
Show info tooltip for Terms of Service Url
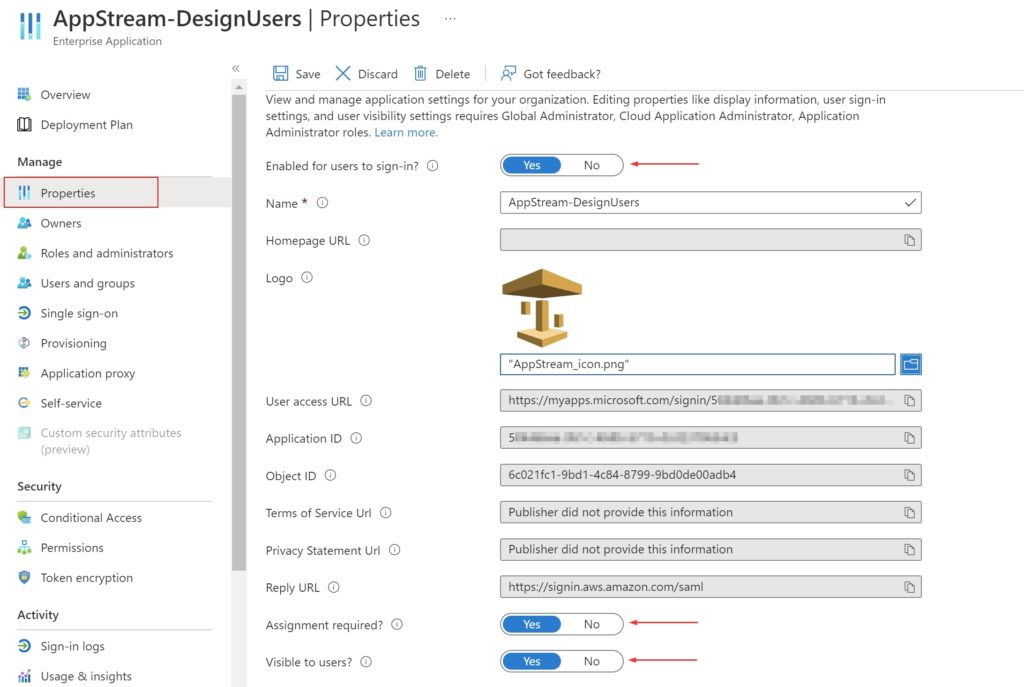(385, 513)
